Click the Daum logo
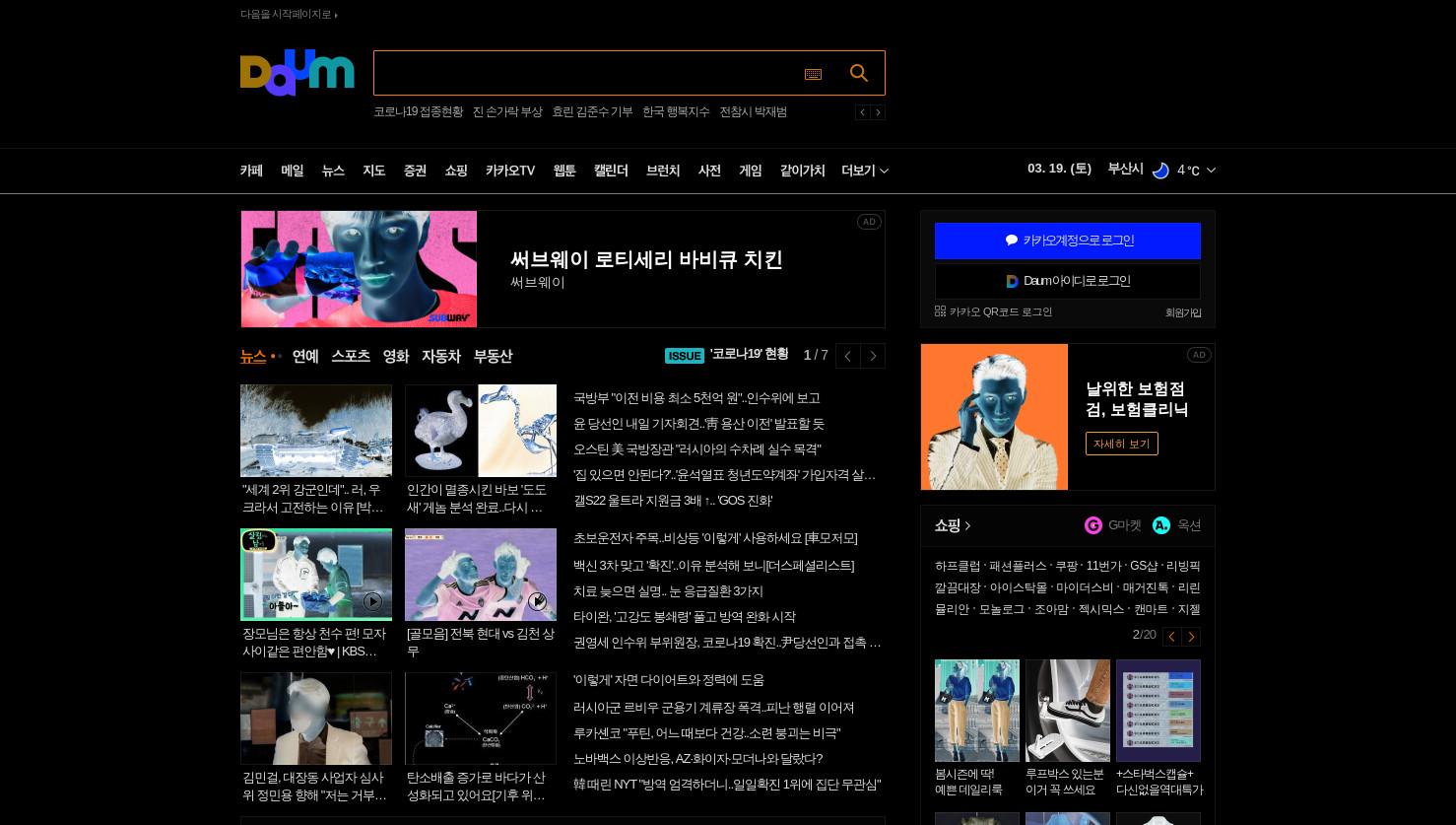The height and width of the screenshot is (825, 1456). (297, 73)
